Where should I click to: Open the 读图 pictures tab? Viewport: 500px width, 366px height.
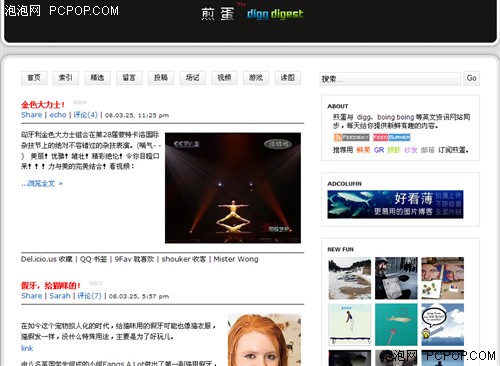pos(288,78)
